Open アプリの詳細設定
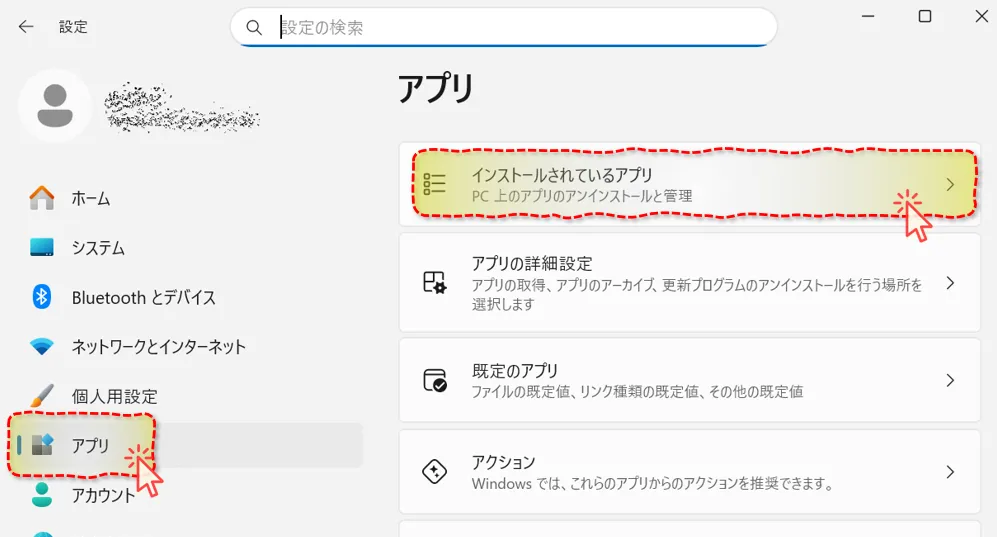The image size is (997, 537). pos(690,283)
